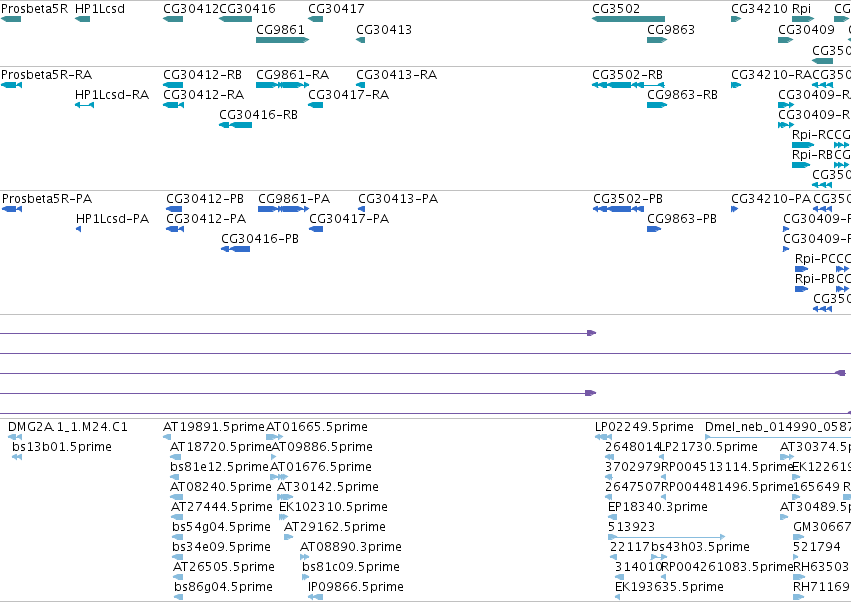This screenshot has height=602, width=851.
Task: Click the CG3502 gene bar
Action: coord(628,19)
